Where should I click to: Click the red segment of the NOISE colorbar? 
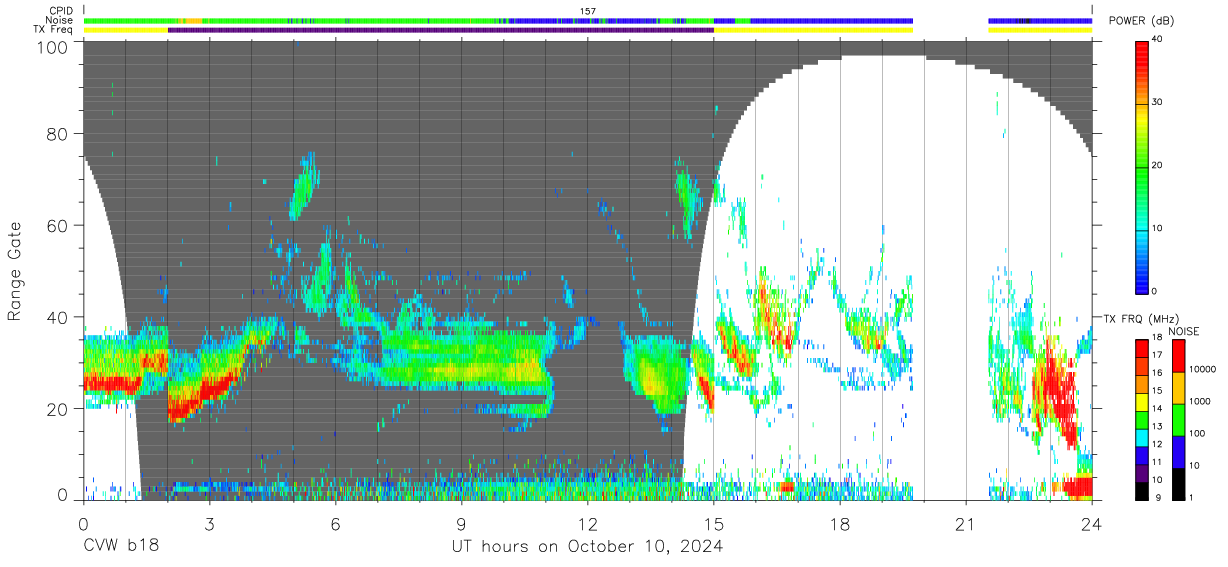[1179, 356]
